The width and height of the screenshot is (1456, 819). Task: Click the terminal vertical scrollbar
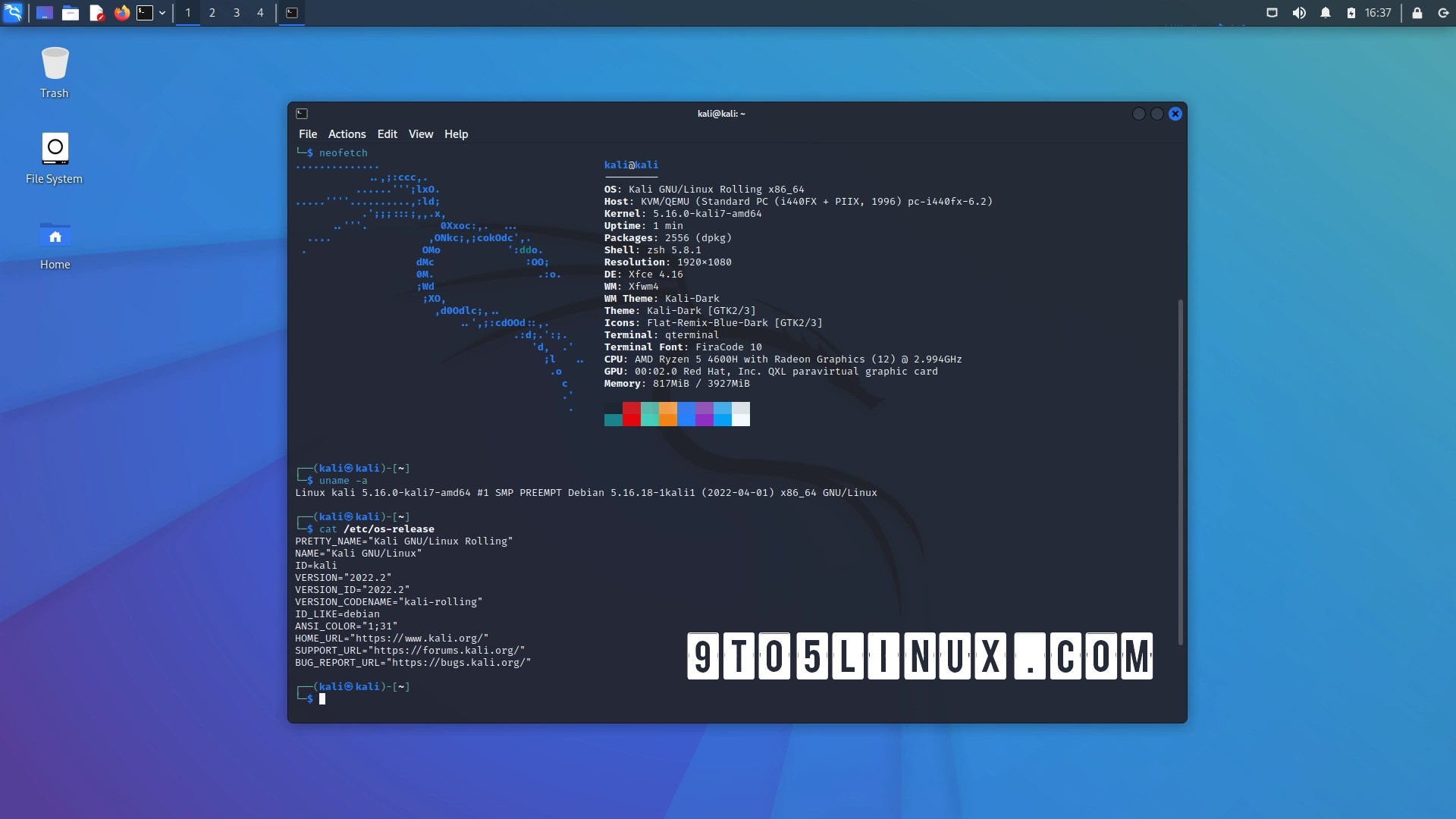(x=1180, y=470)
